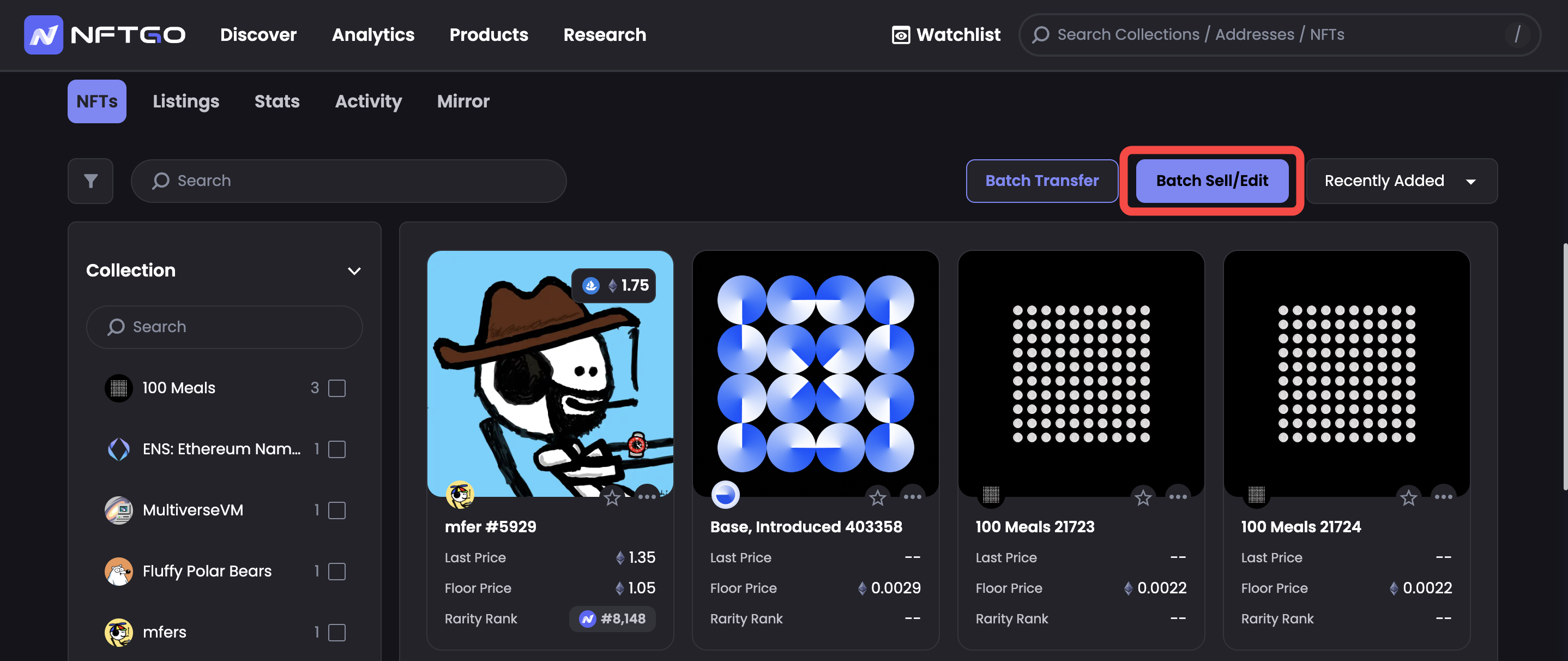Open the filter funnel icon
The height and width of the screenshot is (661, 1568).
(x=91, y=181)
